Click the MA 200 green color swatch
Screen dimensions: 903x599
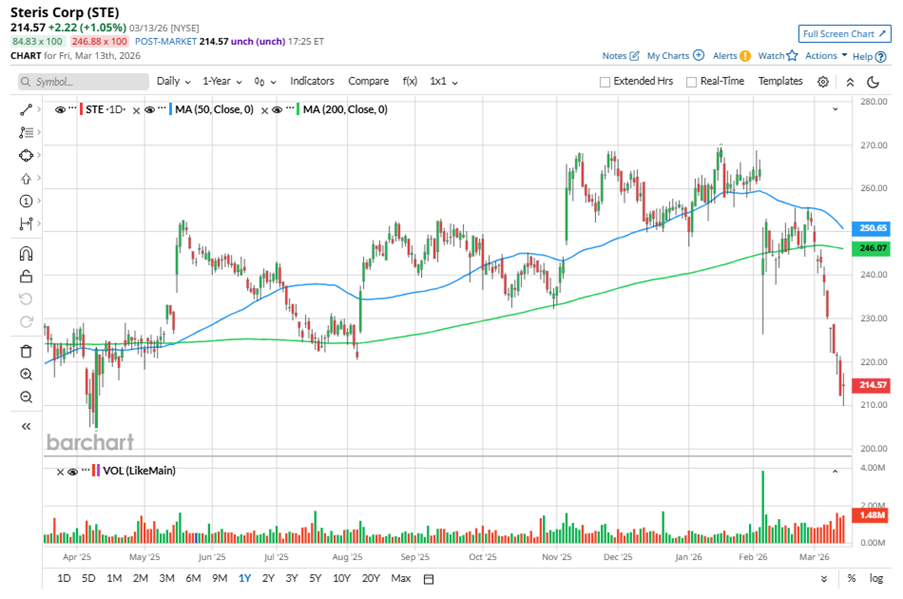pos(298,109)
